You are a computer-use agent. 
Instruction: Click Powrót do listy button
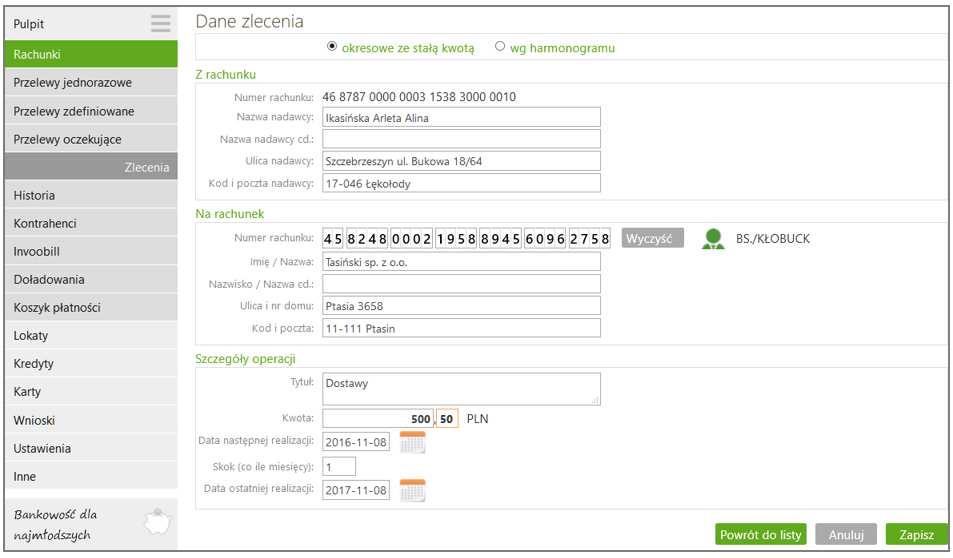tap(760, 534)
